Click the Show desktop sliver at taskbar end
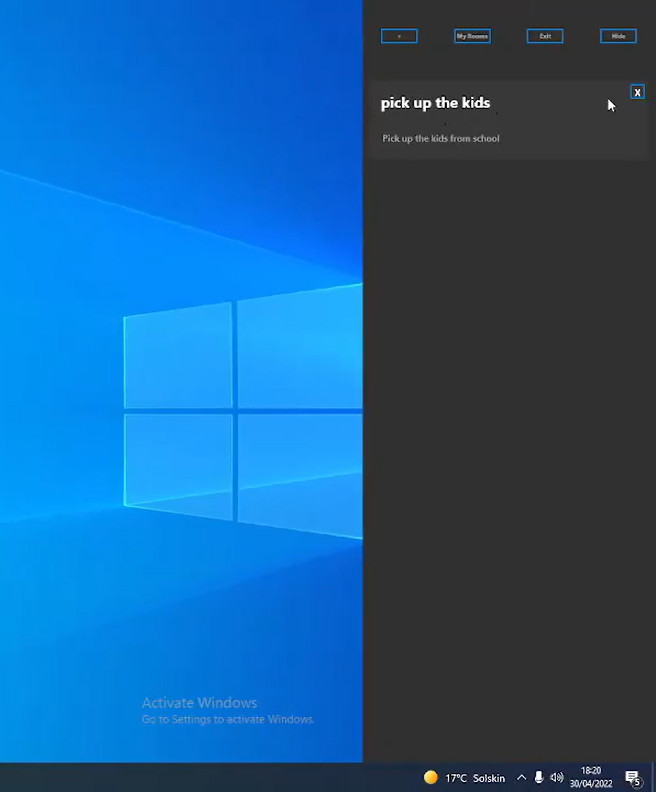 click(653, 777)
